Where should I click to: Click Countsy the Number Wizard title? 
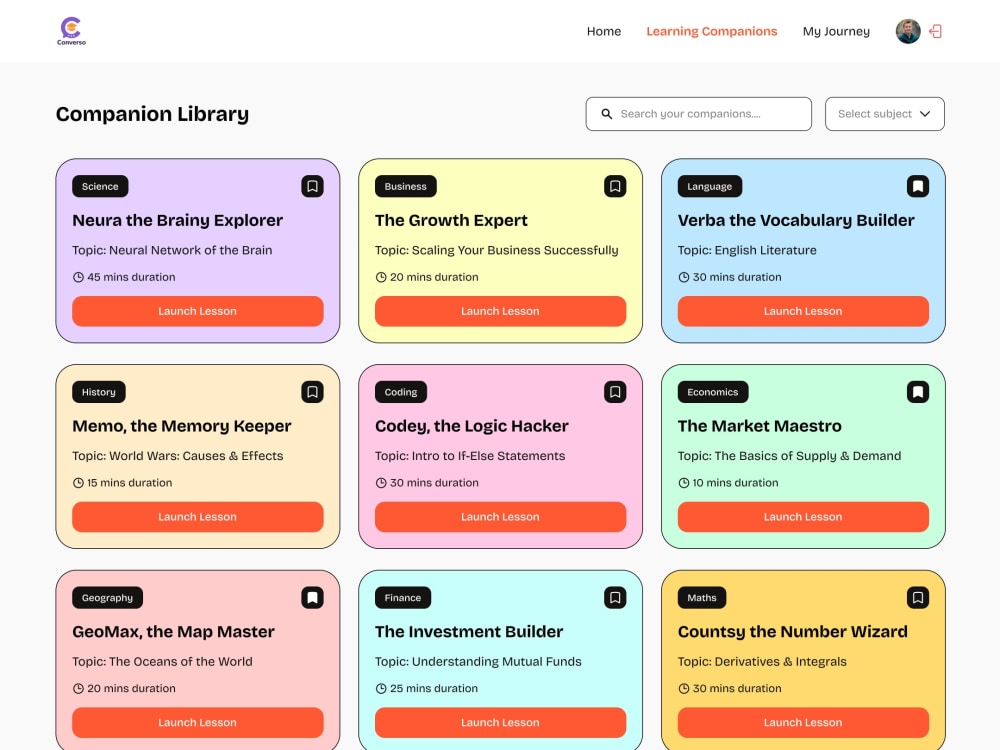(x=793, y=632)
